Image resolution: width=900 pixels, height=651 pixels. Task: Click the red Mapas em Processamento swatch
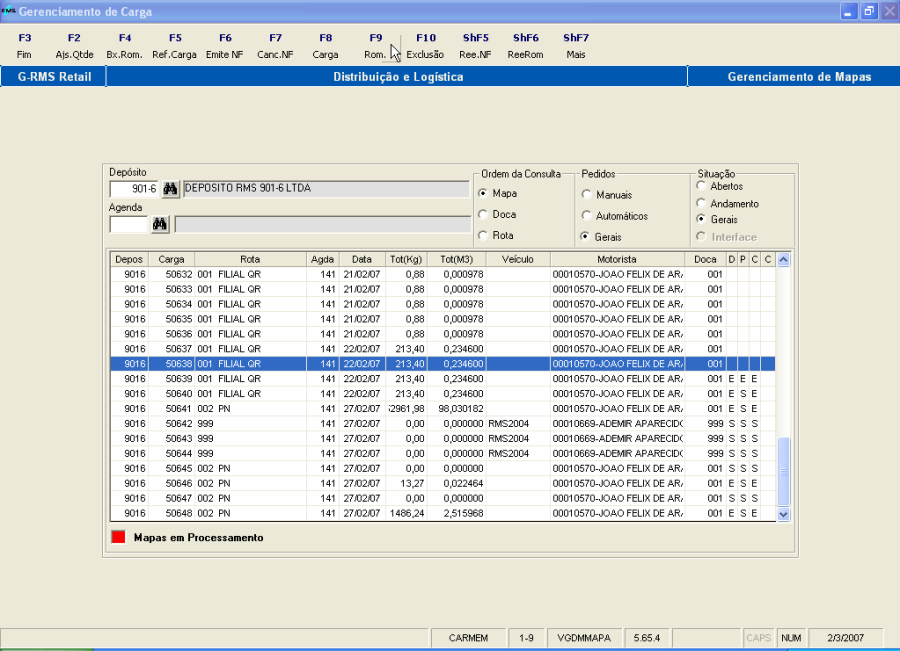(118, 537)
